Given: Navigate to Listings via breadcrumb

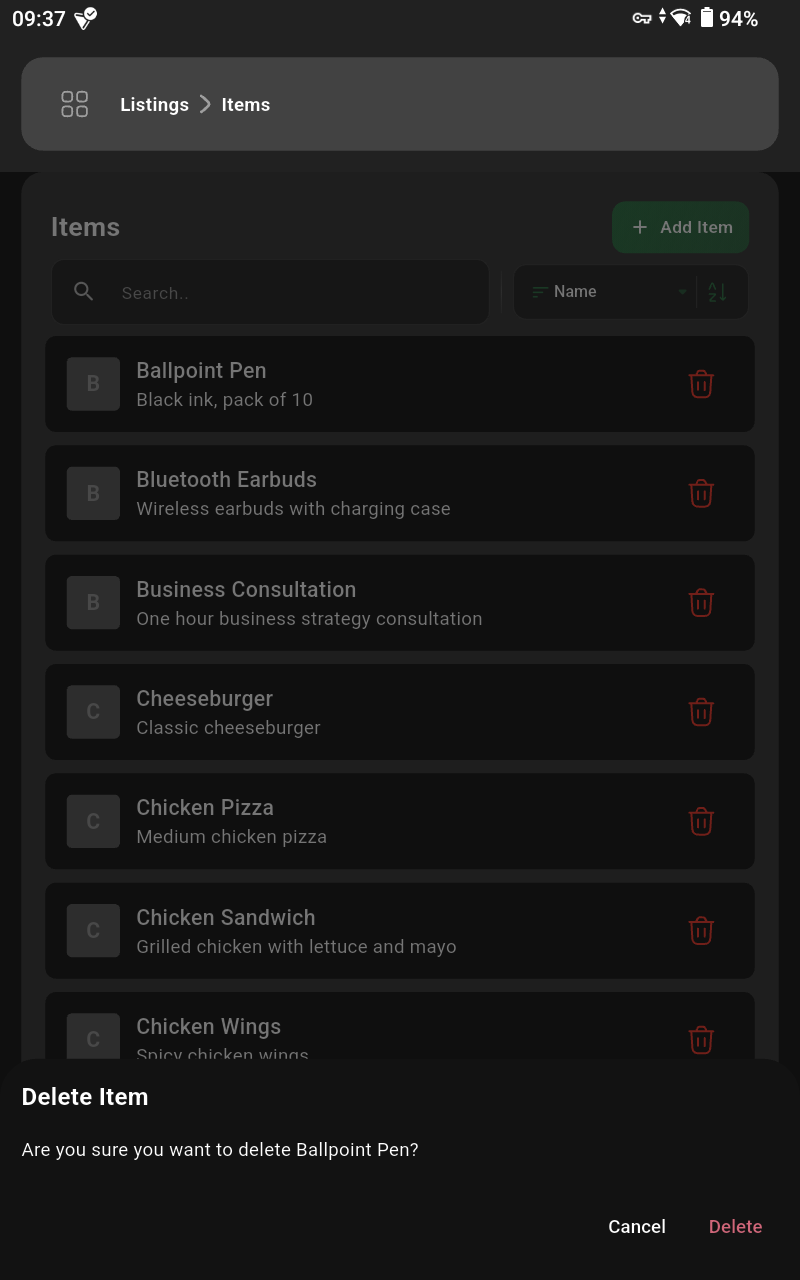Looking at the screenshot, I should 154,104.
